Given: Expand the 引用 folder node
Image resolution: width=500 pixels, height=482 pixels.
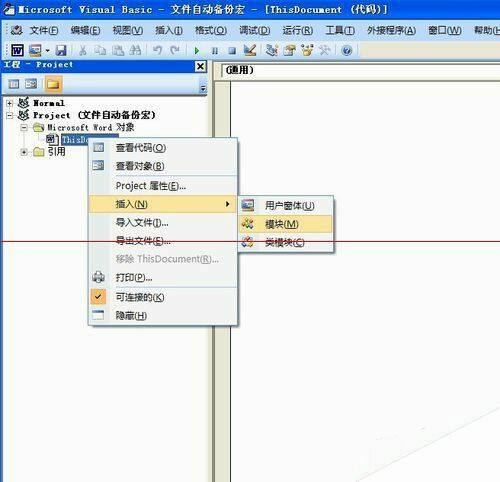Looking at the screenshot, I should [x=24, y=152].
